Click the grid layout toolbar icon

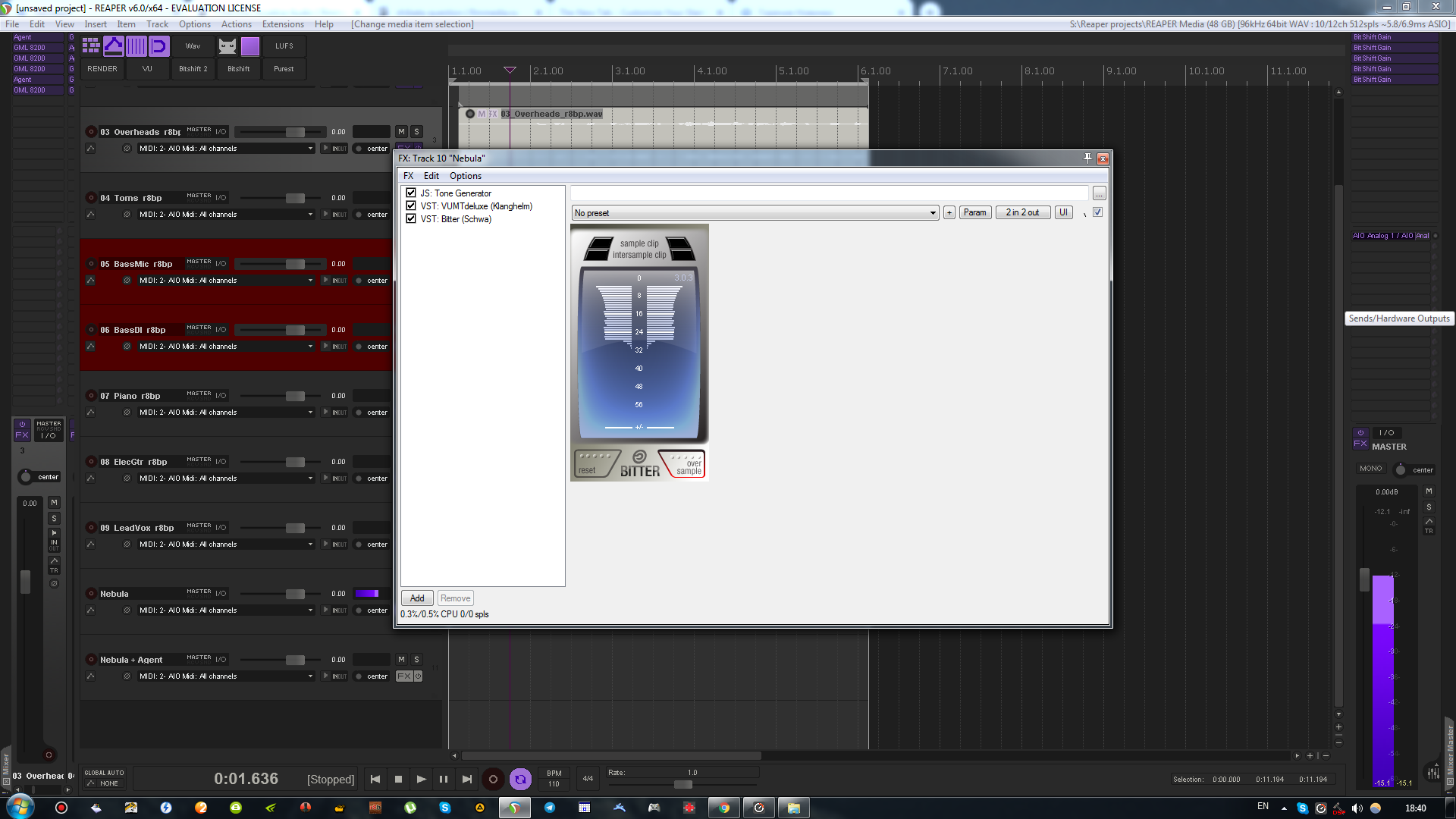coord(91,46)
